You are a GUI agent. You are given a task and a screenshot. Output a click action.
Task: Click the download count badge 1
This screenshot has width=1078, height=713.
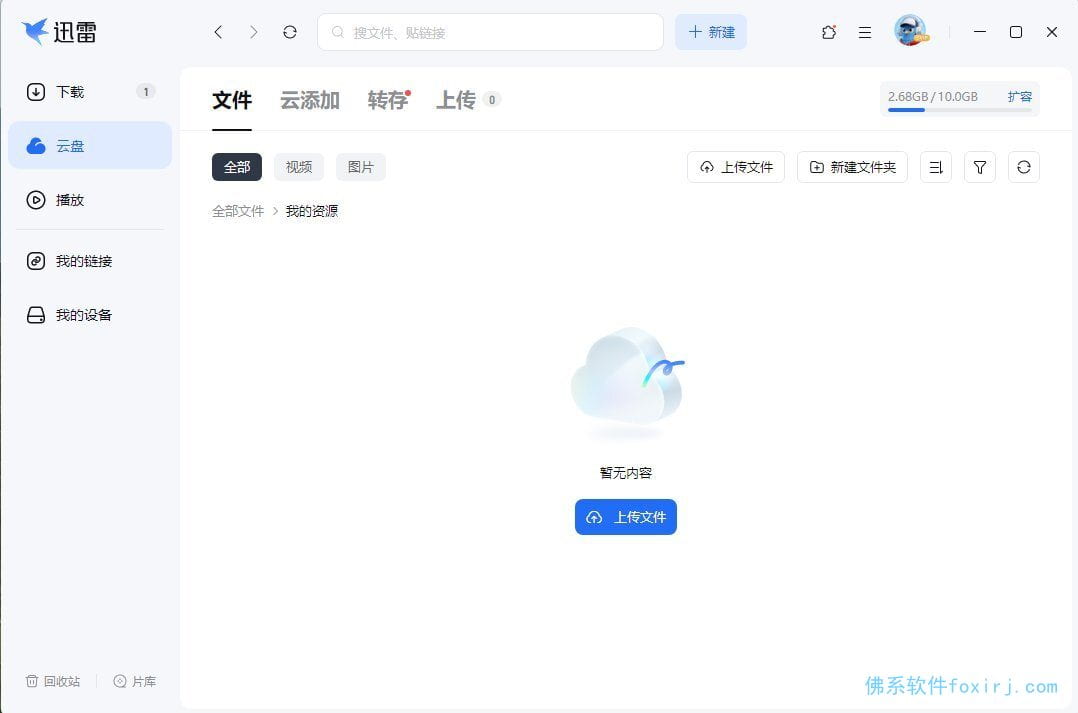[146, 91]
